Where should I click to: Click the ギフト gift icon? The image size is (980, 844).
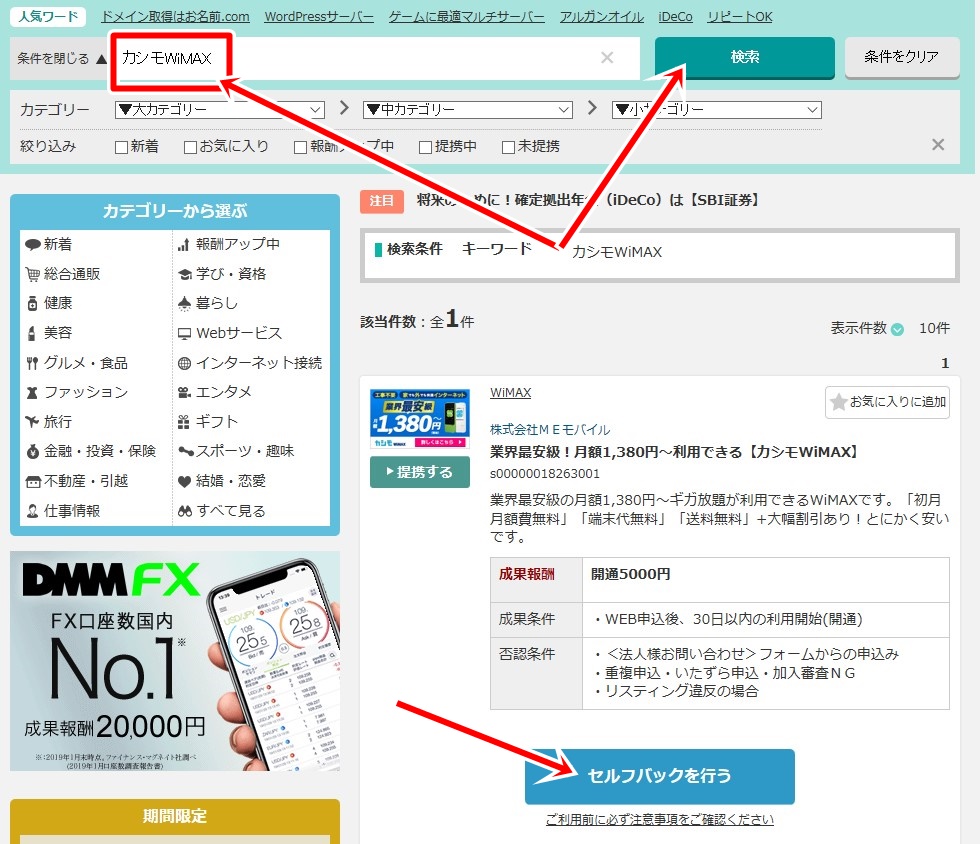[x=184, y=422]
